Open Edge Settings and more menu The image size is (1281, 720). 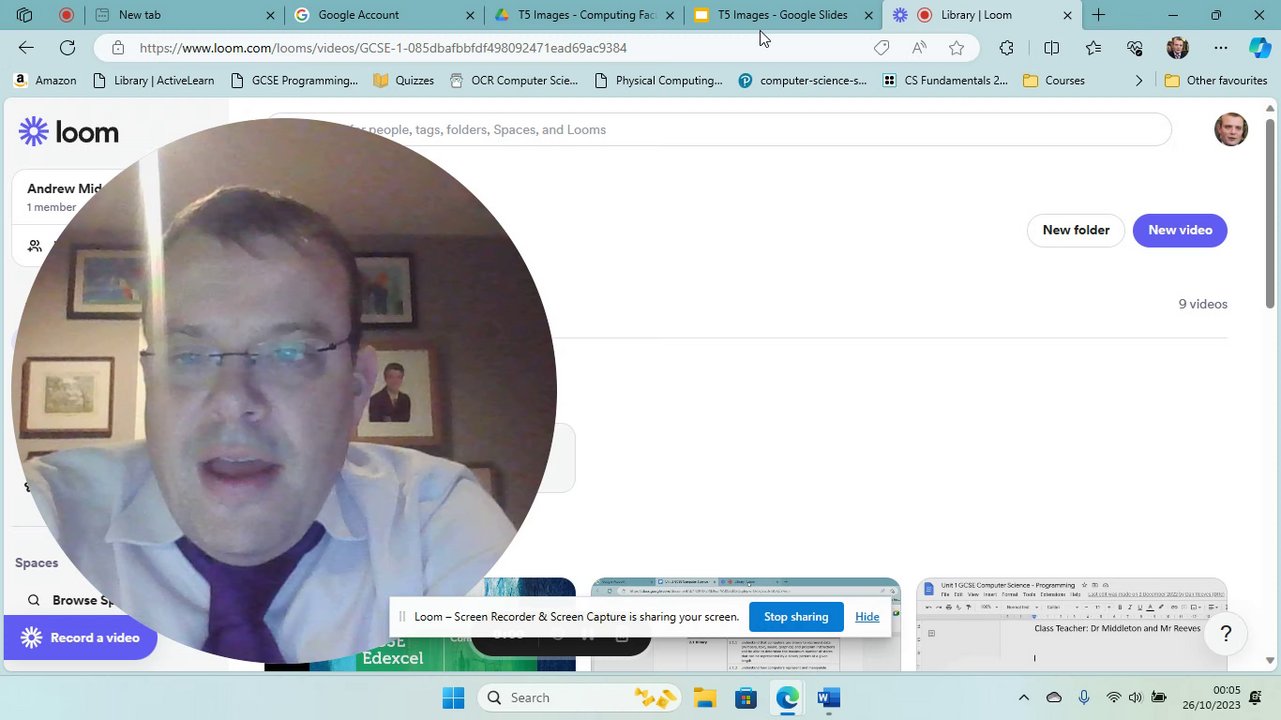(x=1220, y=47)
